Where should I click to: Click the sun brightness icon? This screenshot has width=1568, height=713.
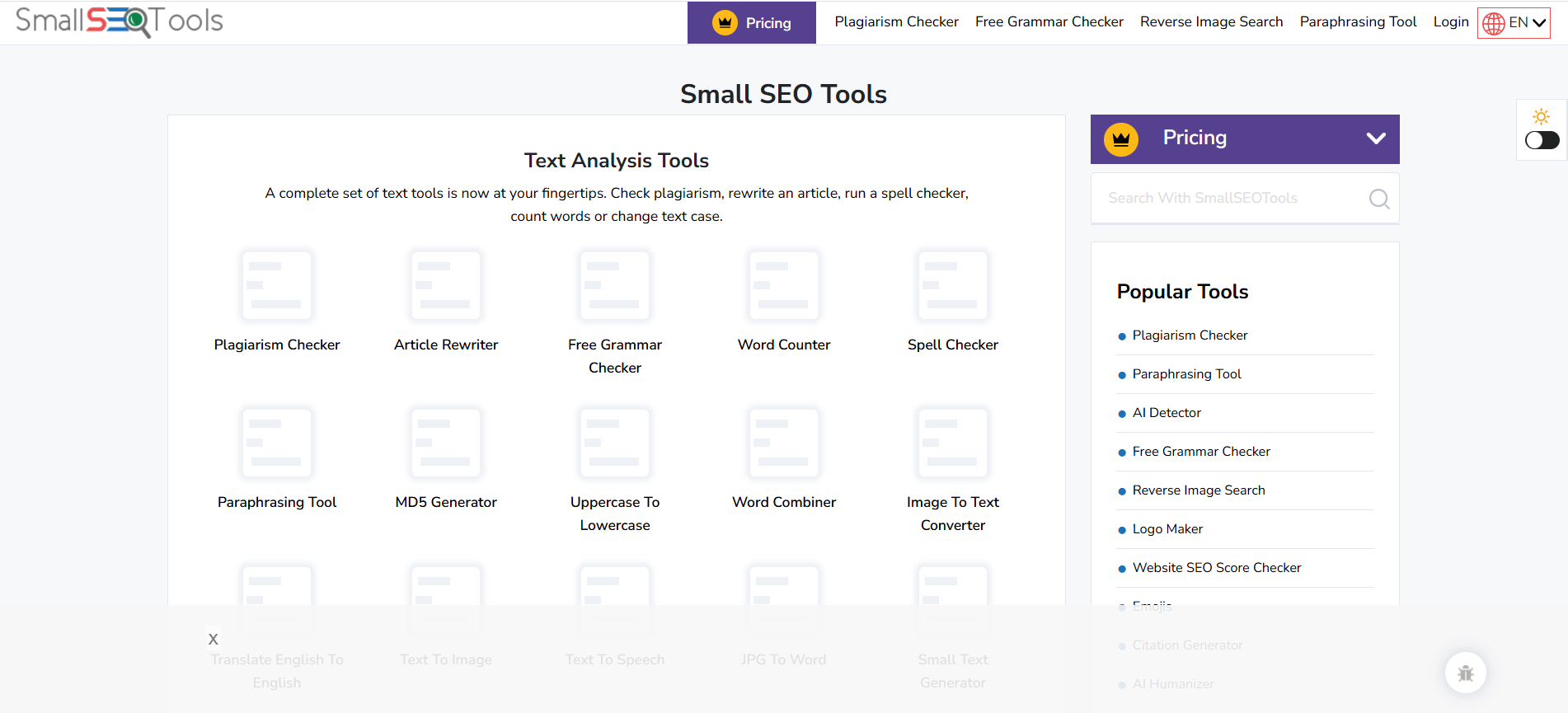[1542, 116]
